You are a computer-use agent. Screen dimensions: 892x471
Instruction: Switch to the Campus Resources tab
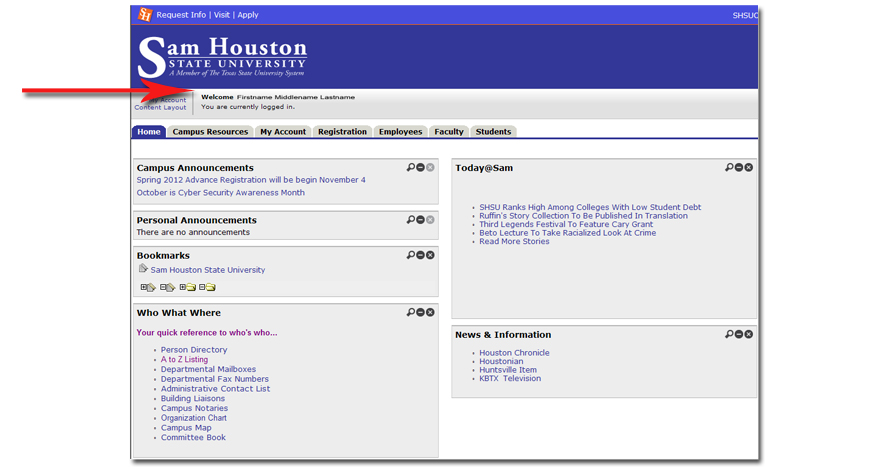pyautogui.click(x=210, y=132)
